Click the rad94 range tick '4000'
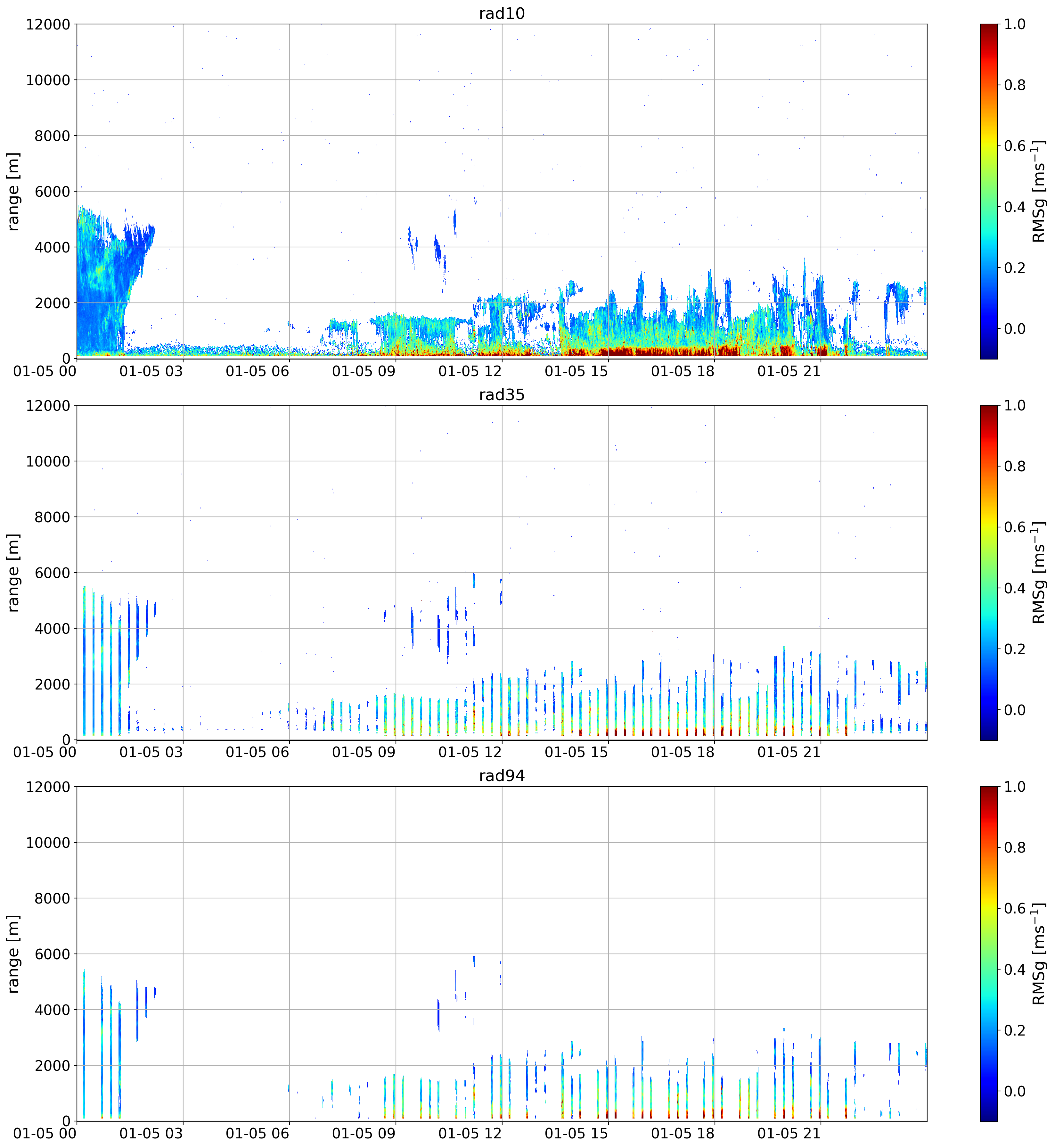This screenshot has width=1055, height=1148. click(53, 1010)
